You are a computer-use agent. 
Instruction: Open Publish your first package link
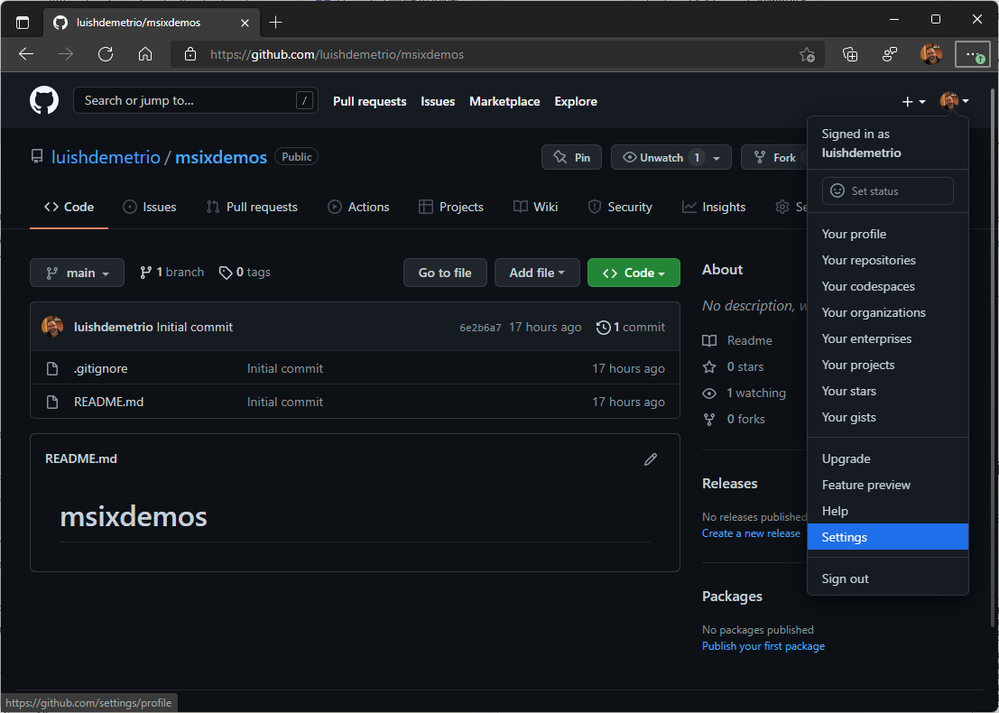click(763, 646)
